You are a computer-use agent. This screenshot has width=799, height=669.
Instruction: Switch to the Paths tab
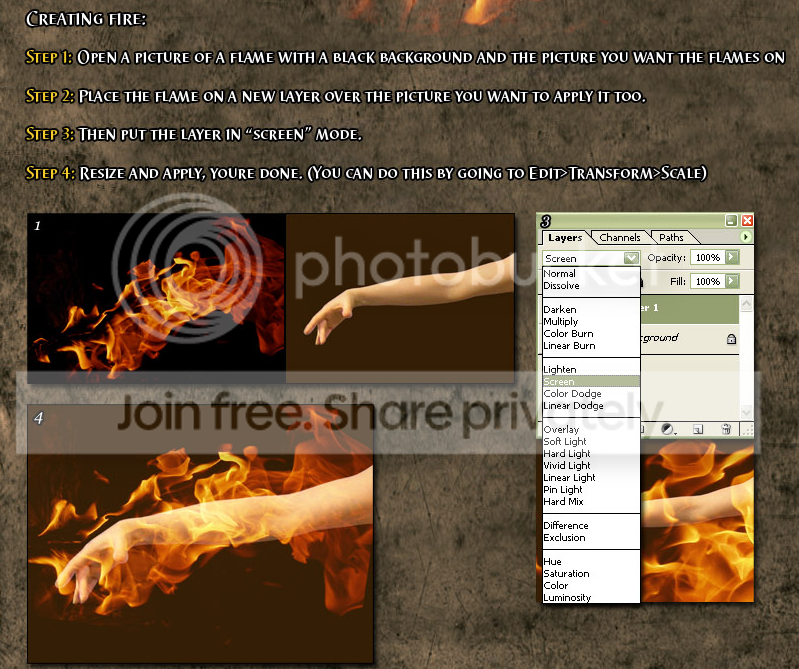pos(671,238)
